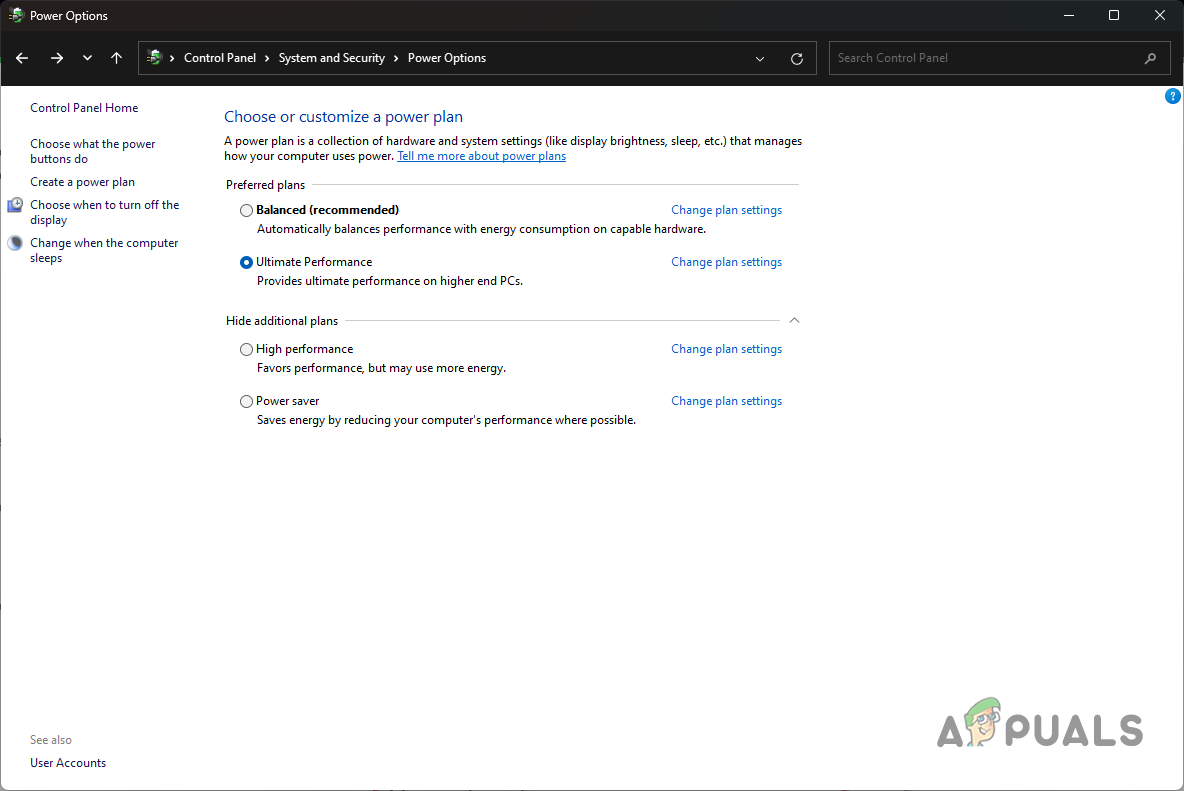
Task: Select the High performance plan
Action: tap(246, 349)
